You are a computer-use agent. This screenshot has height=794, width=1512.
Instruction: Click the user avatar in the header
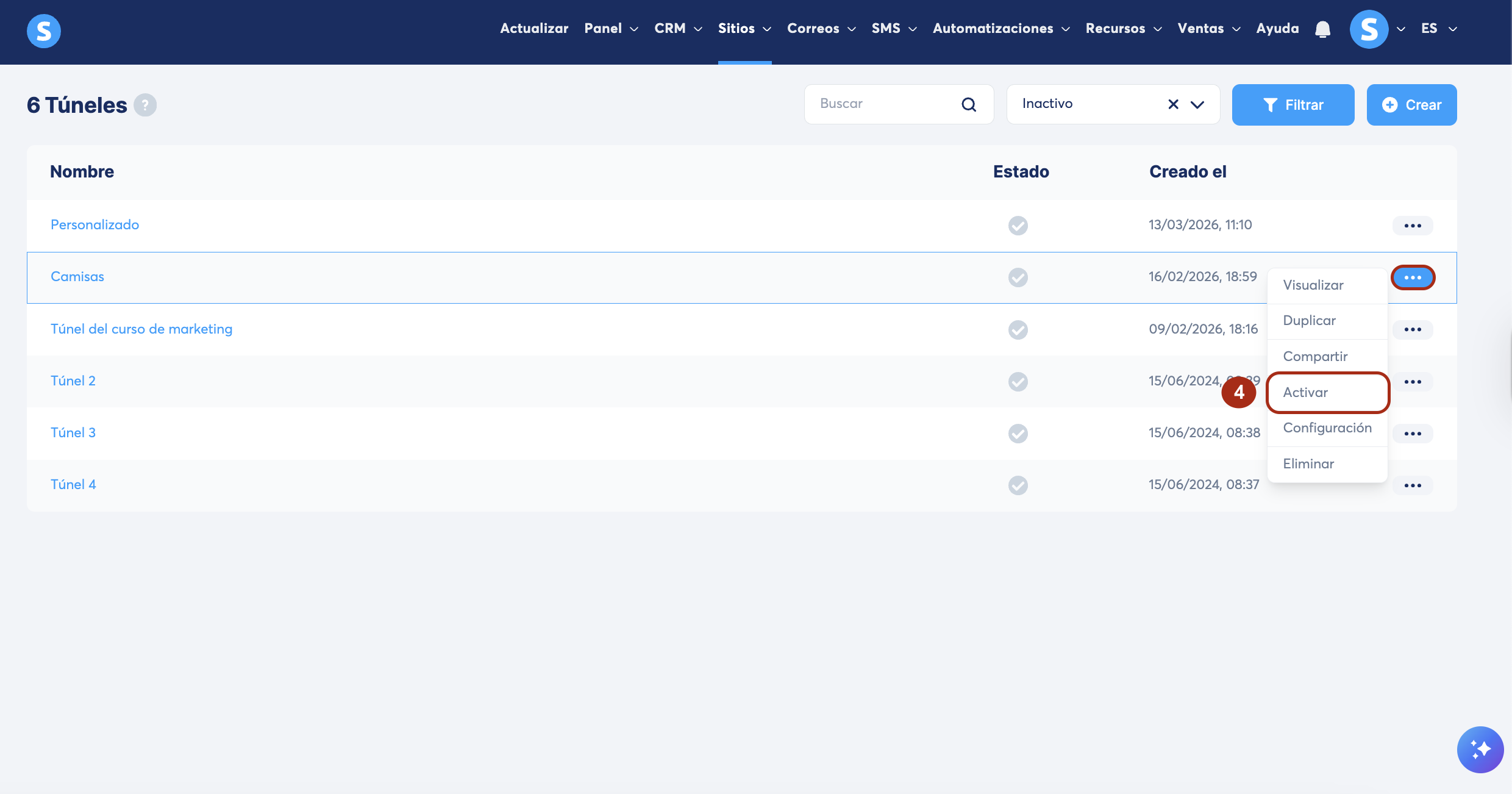click(x=1369, y=29)
